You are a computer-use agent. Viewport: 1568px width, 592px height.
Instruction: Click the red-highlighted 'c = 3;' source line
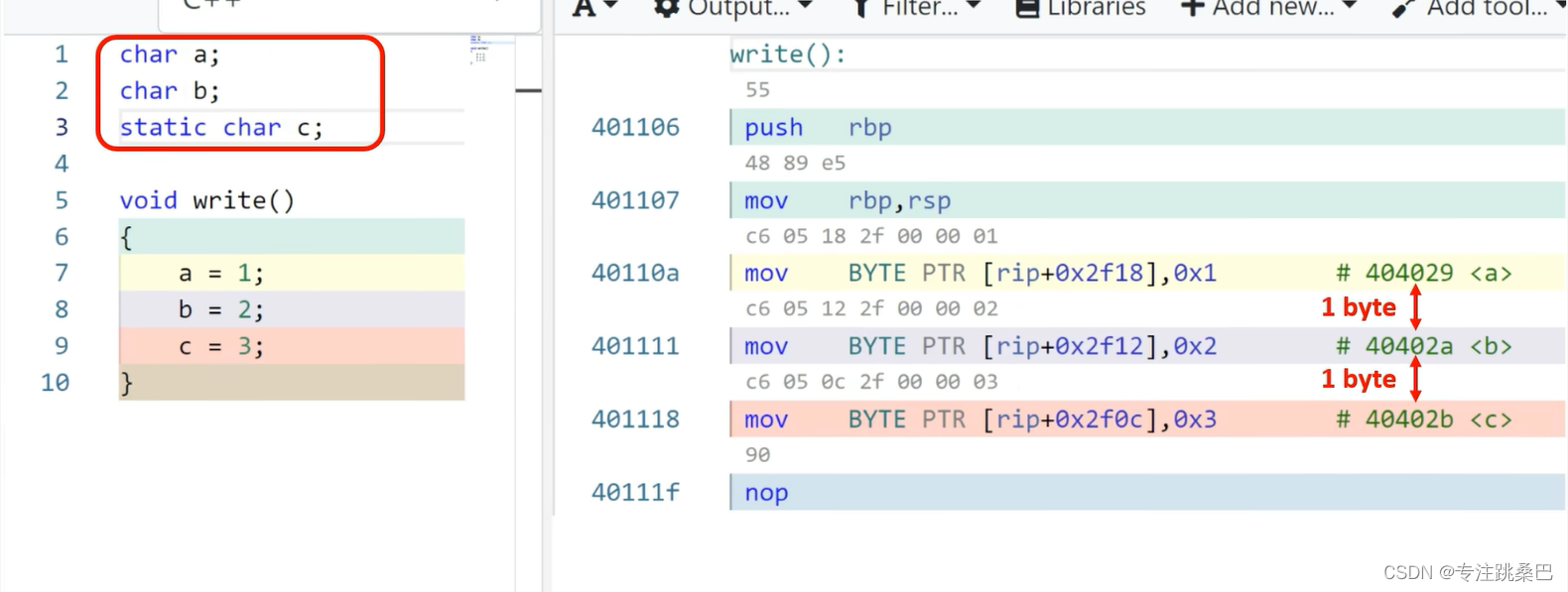220,346
